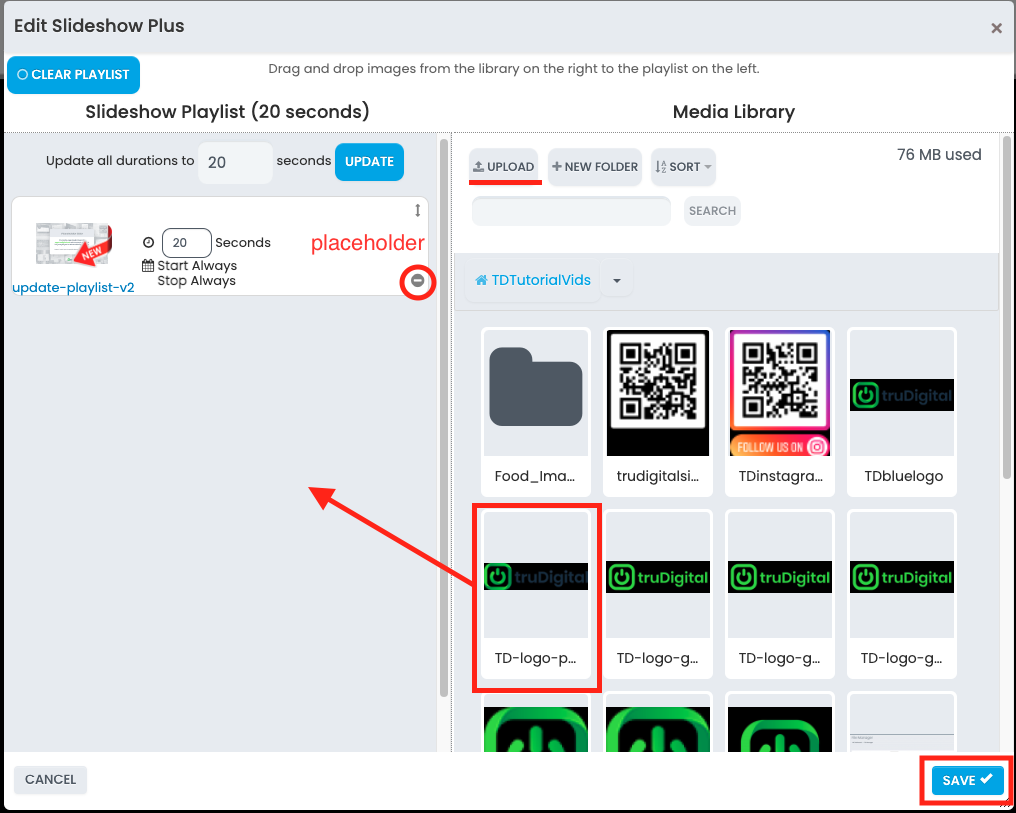Click Upload in Media Library

(x=504, y=166)
